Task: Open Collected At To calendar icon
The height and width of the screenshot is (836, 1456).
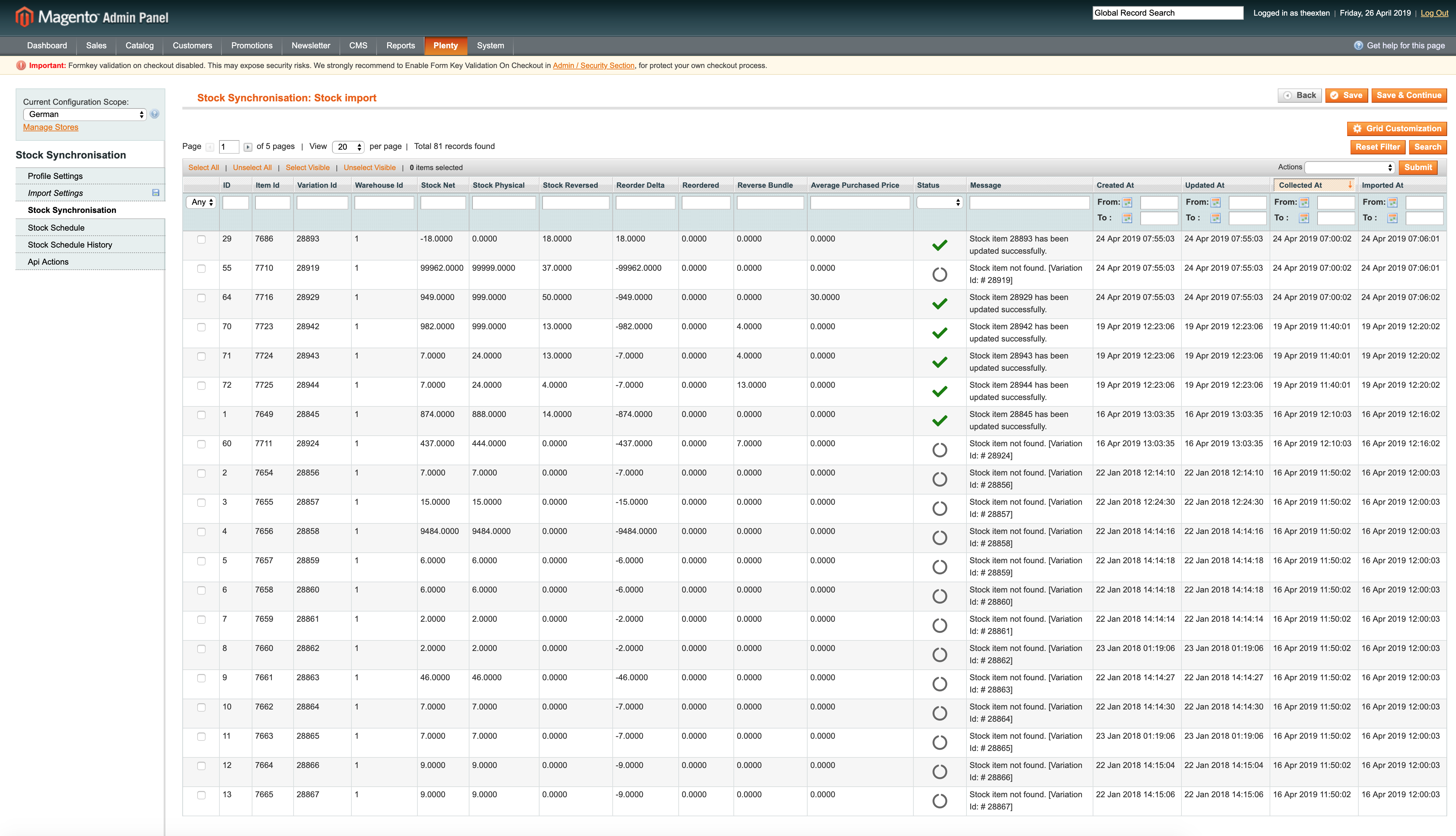Action: click(x=1304, y=218)
